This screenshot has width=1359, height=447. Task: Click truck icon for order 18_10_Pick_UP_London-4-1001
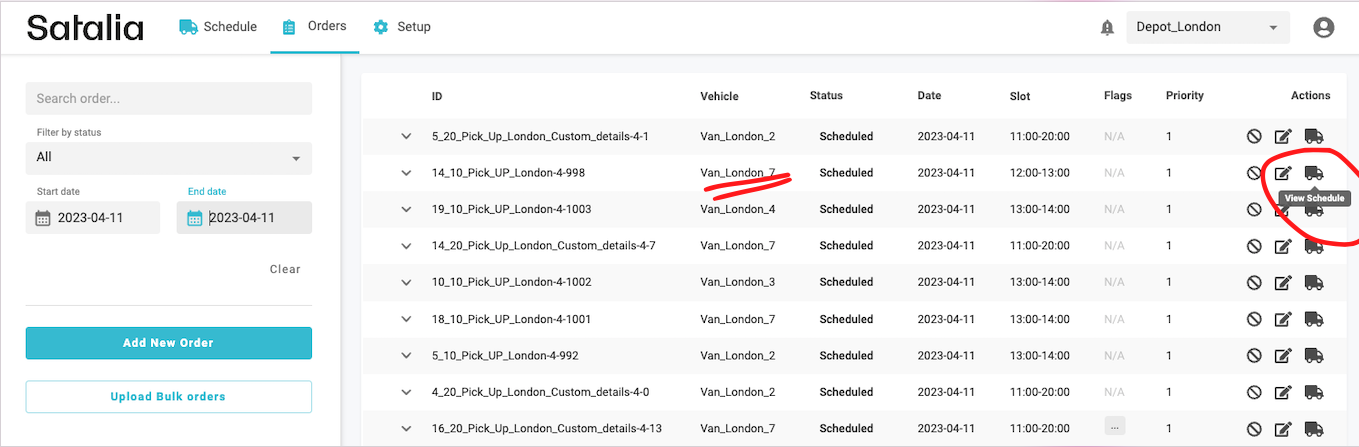coord(1313,319)
